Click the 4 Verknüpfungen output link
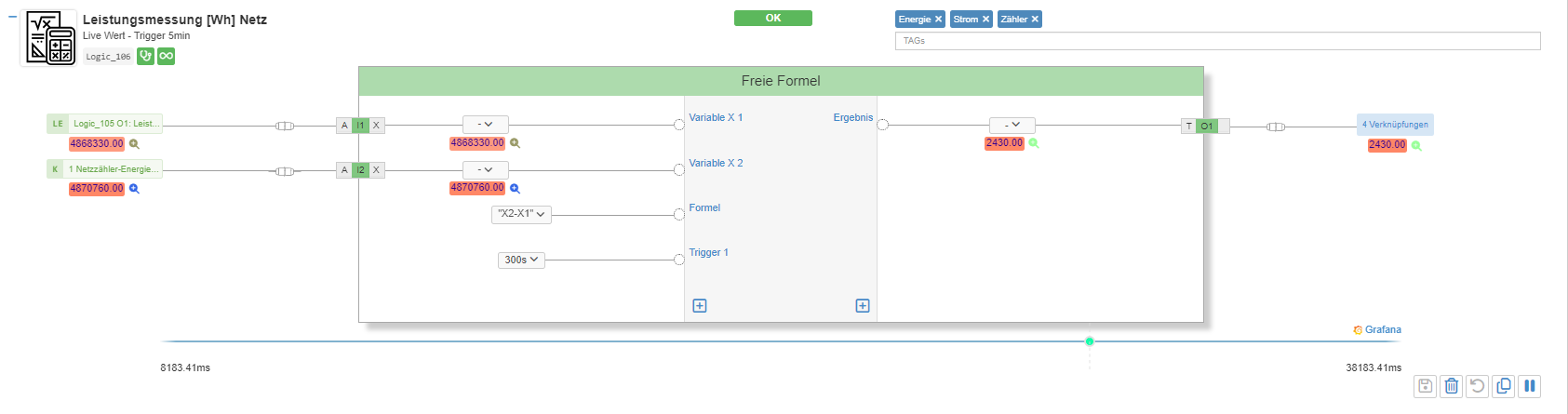 [1395, 125]
